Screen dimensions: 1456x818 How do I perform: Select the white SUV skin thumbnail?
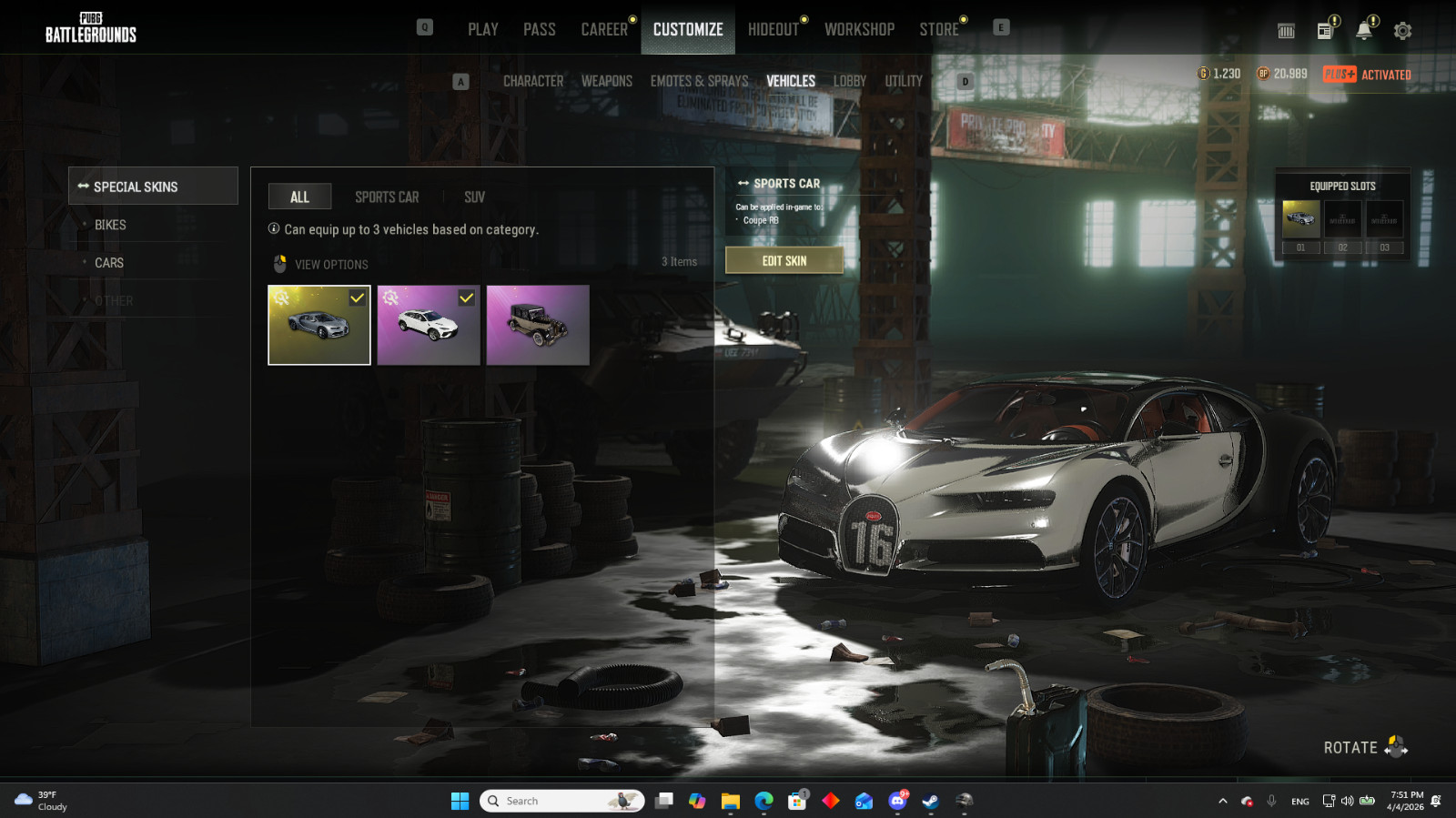point(429,325)
